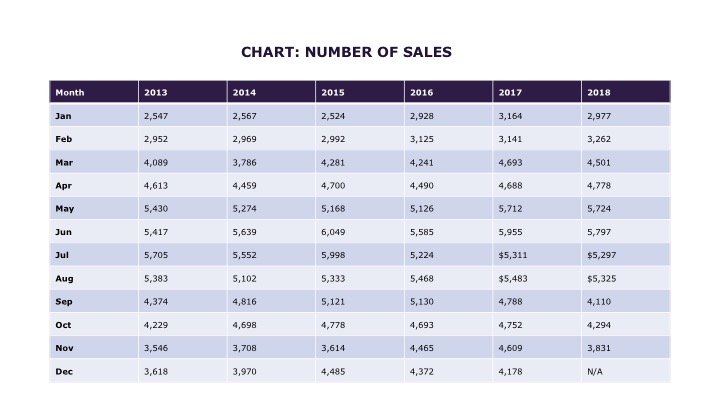Select the 4,465 cell for Nov 2016

click(x=421, y=348)
